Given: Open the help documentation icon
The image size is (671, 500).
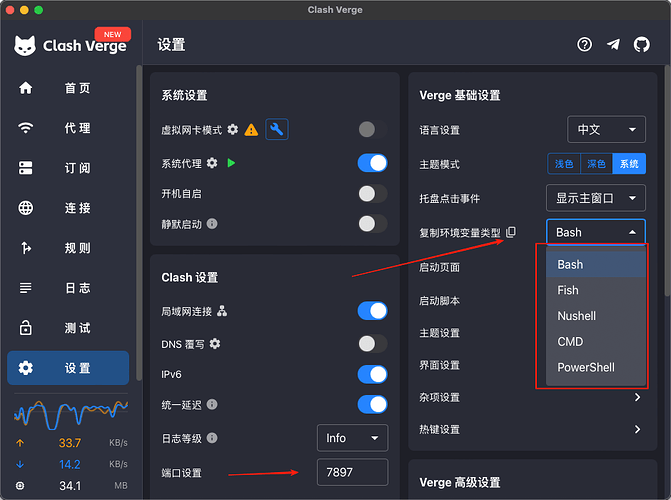Looking at the screenshot, I should [x=585, y=45].
